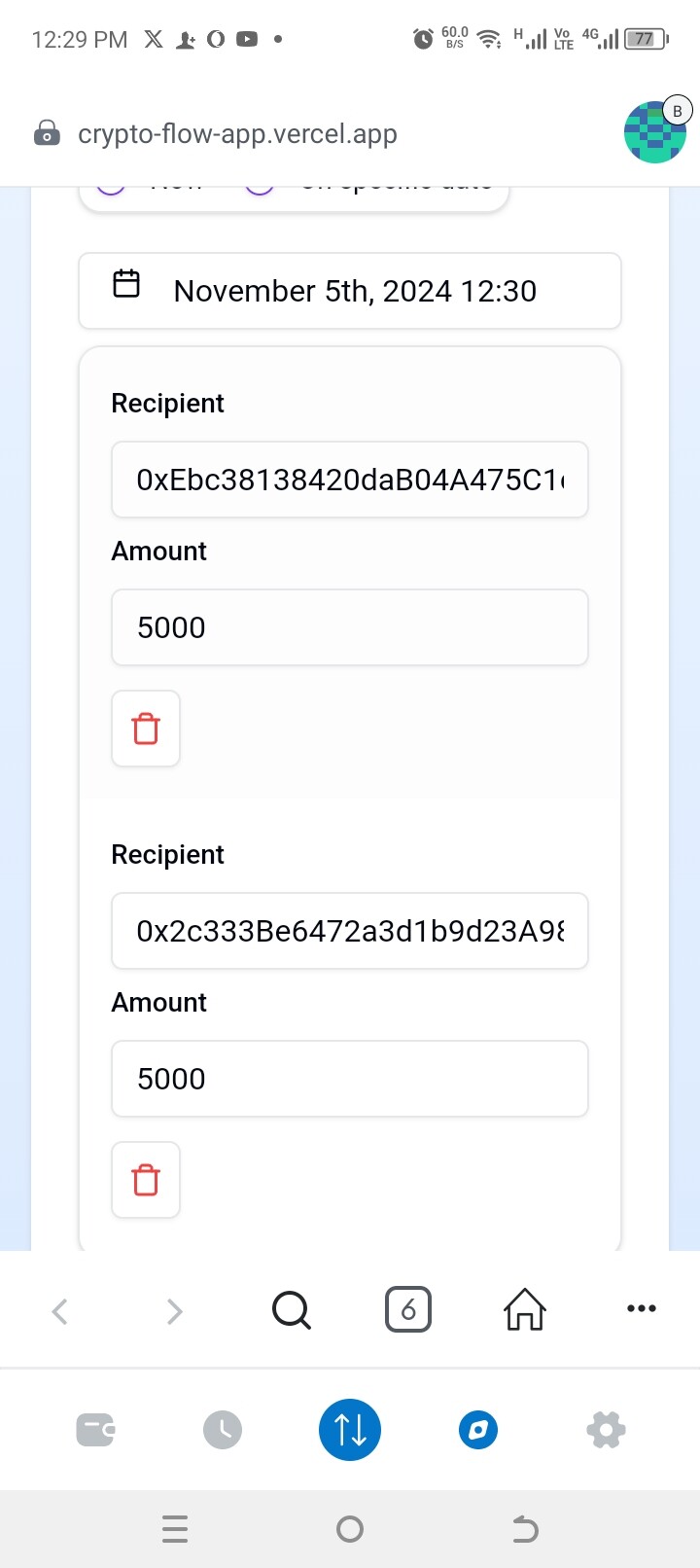Open the wallet tab icon
Viewport: 700px width, 1568px height.
coord(95,1430)
